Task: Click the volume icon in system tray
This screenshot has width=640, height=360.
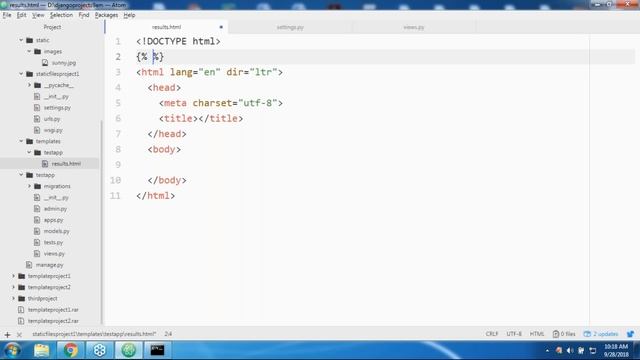Action: pyautogui.click(x=570, y=351)
